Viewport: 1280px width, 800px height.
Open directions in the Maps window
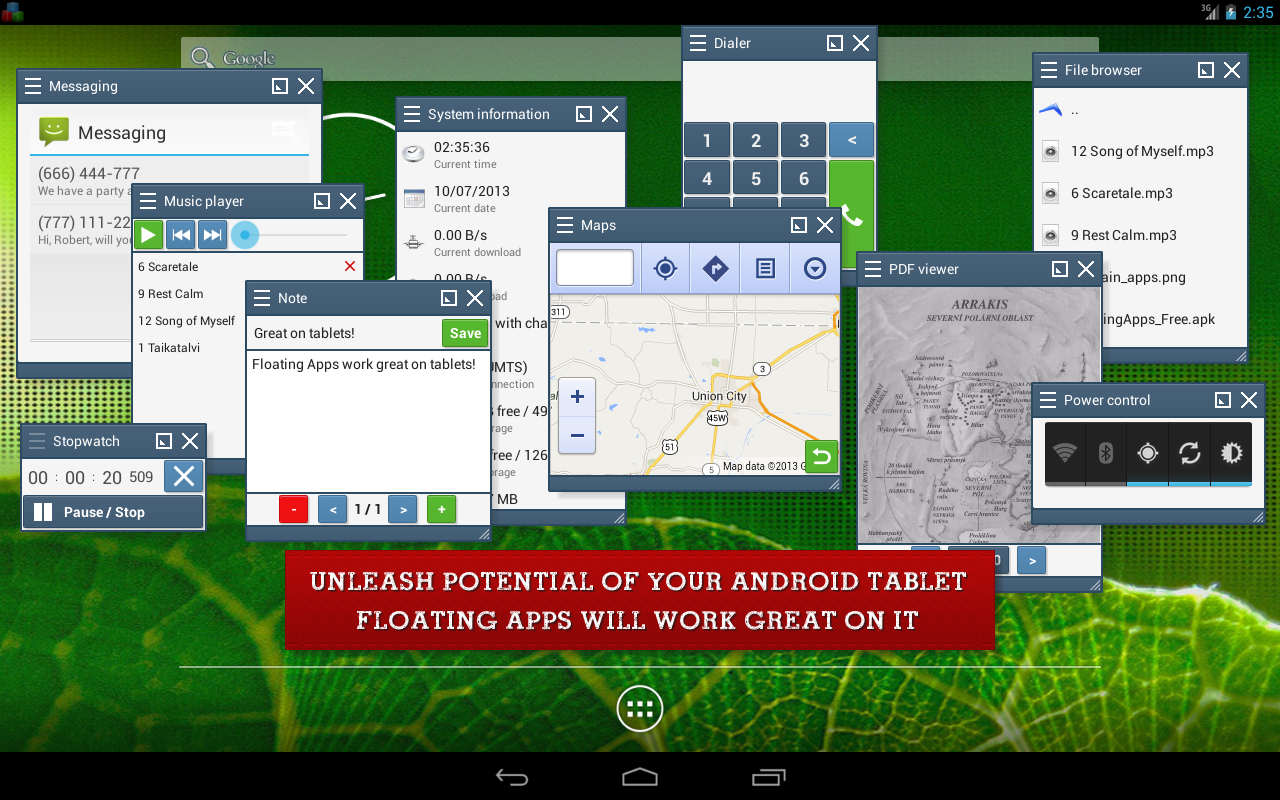[x=715, y=268]
